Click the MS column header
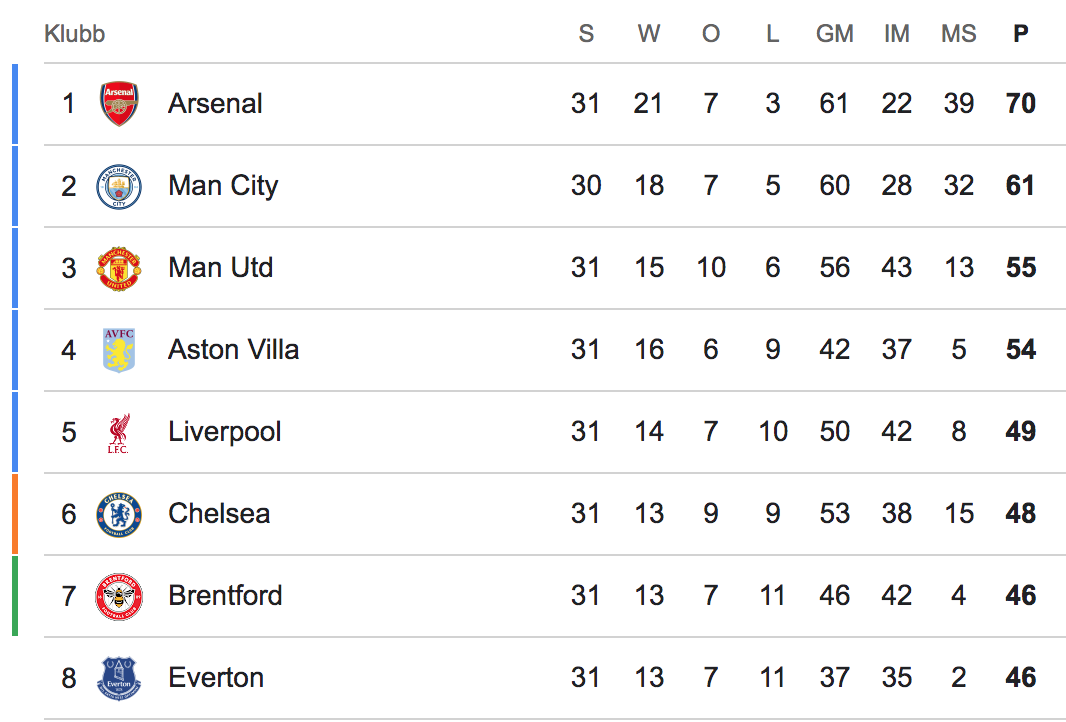Viewport: 1066px width, 722px height. (958, 34)
